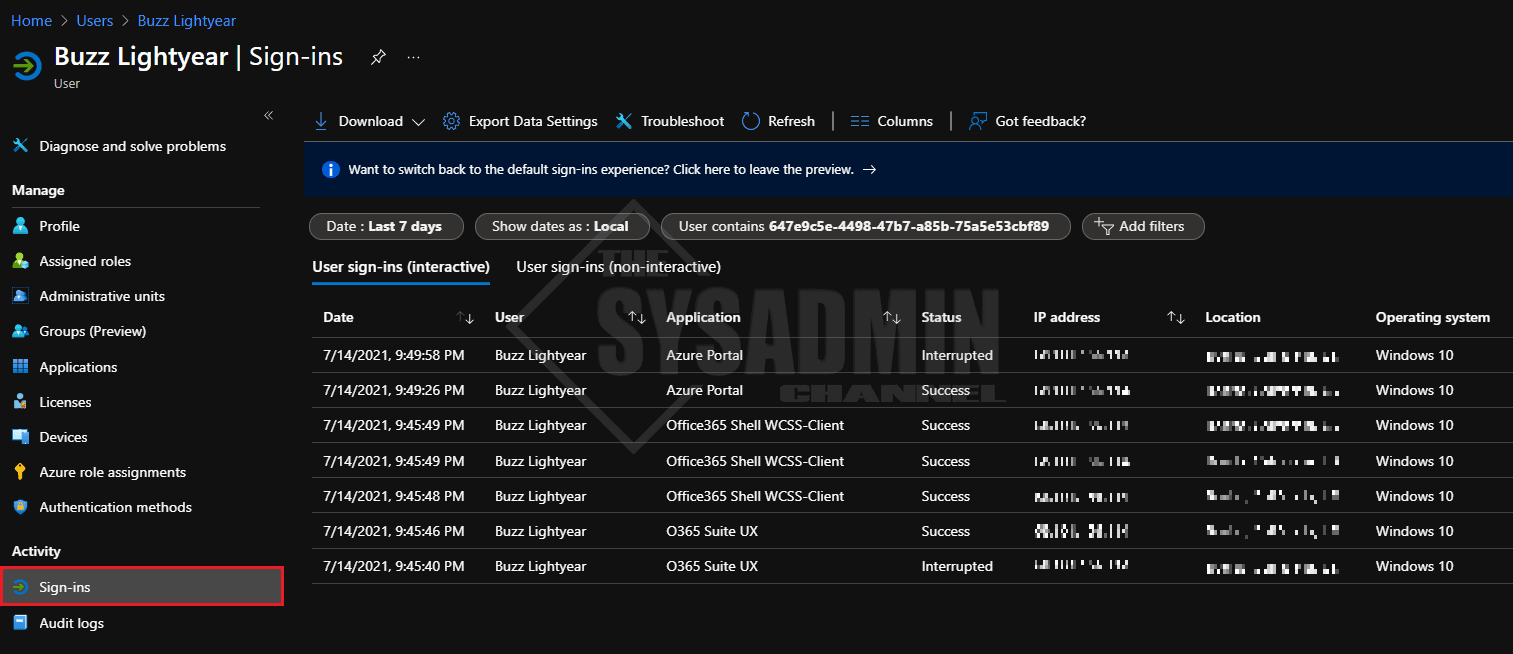Screen dimensions: 1513x654
Task: Sort by IP address column arrows
Action: (x=1176, y=317)
